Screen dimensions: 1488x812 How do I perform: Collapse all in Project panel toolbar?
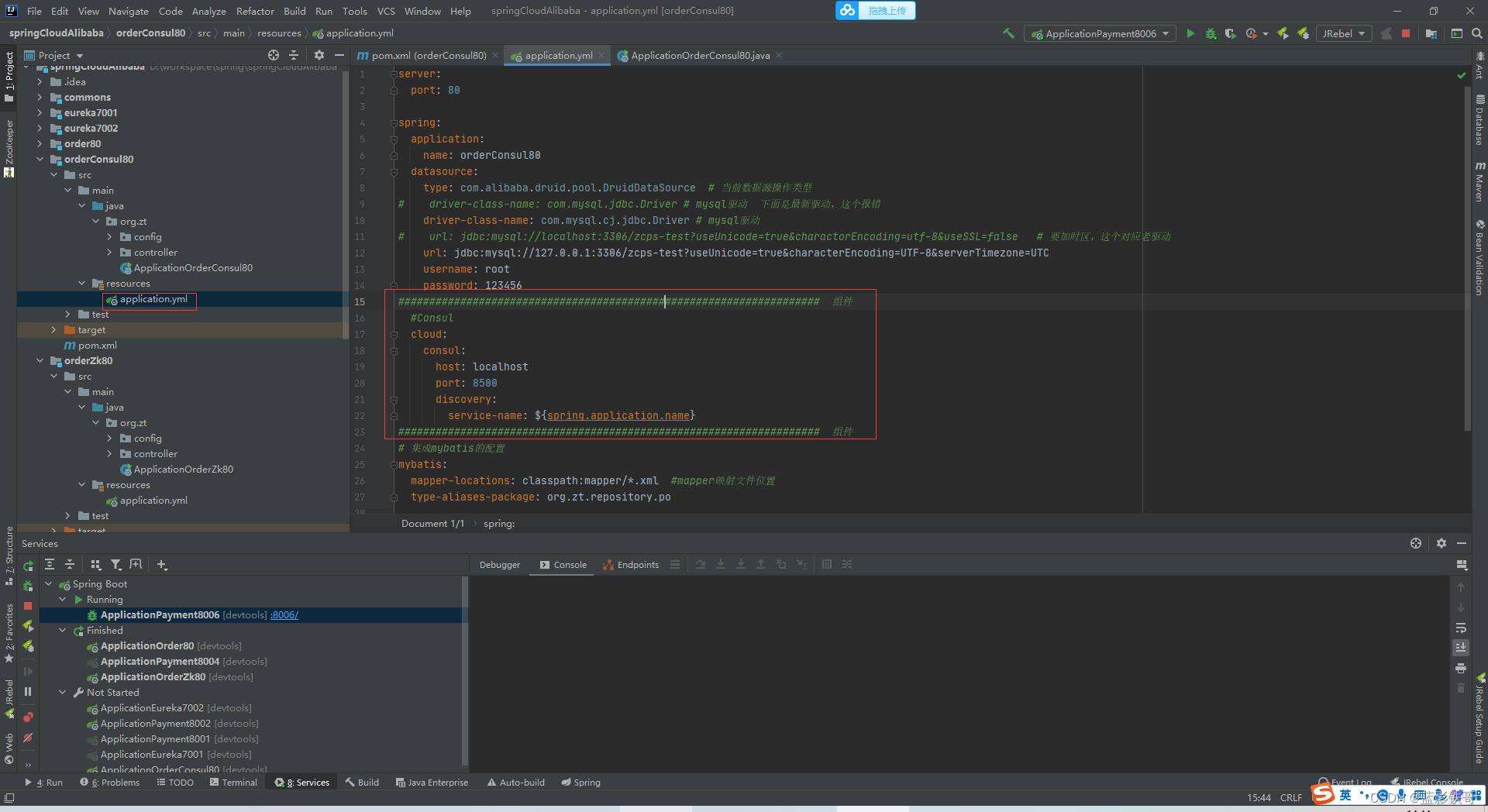point(294,55)
